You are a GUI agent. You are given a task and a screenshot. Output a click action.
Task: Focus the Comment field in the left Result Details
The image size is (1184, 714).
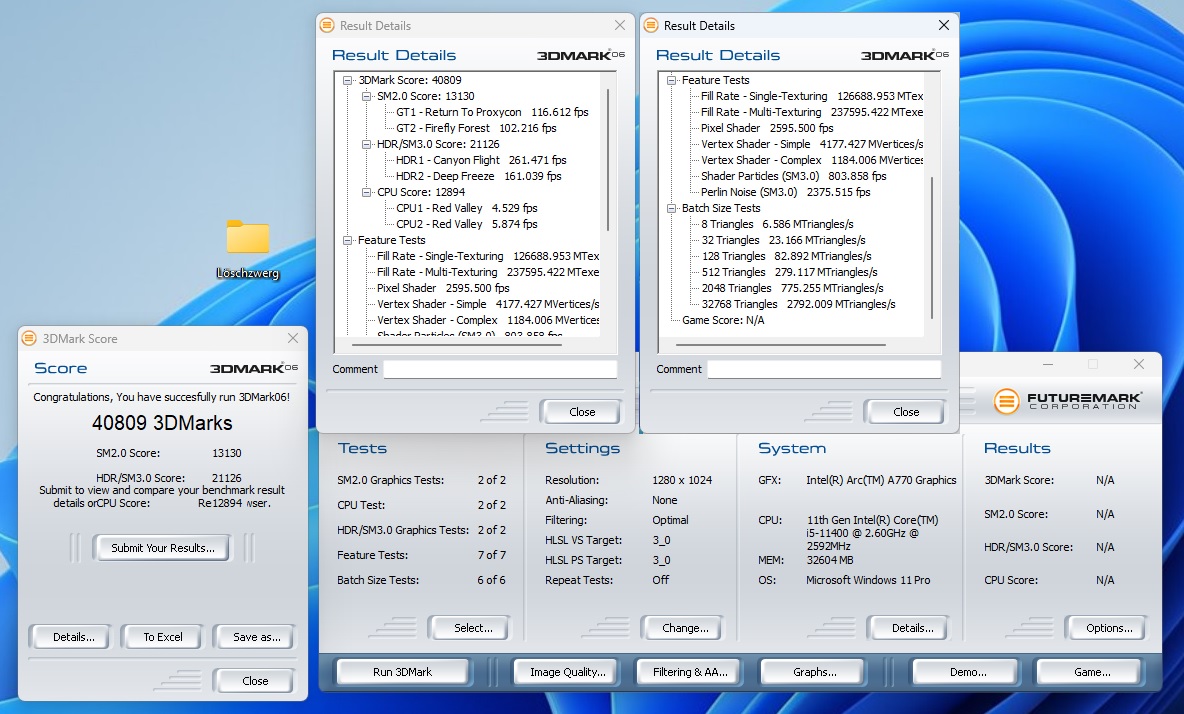[501, 369]
